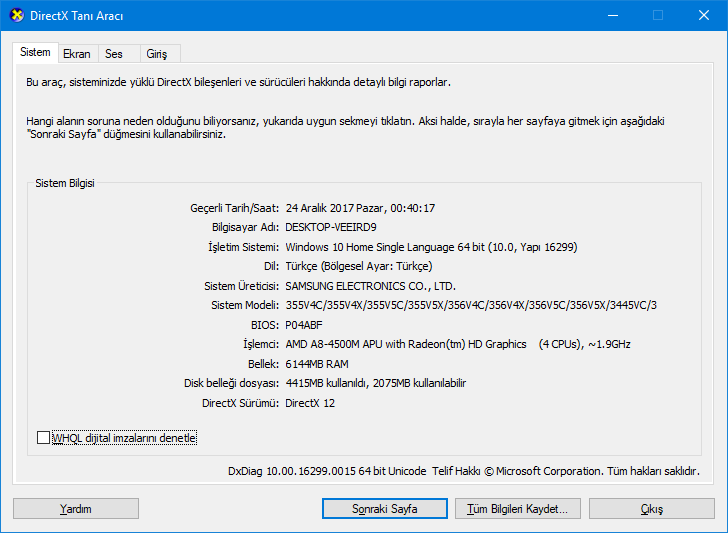The image size is (728, 533).
Task: Click the Disk belleği dosyası label
Action: tap(232, 384)
